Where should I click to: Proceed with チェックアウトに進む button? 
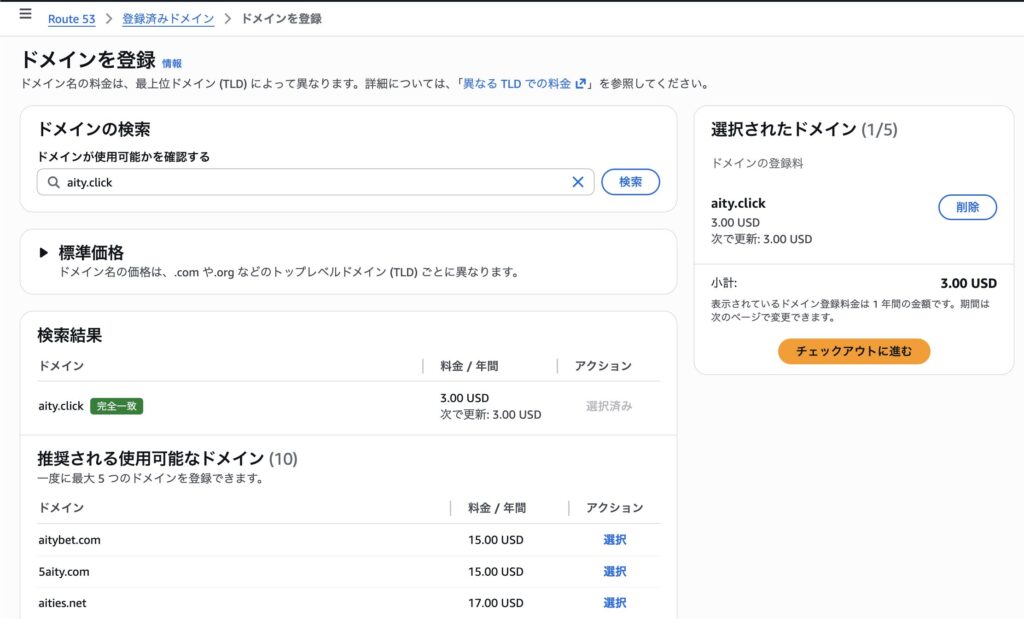[854, 351]
